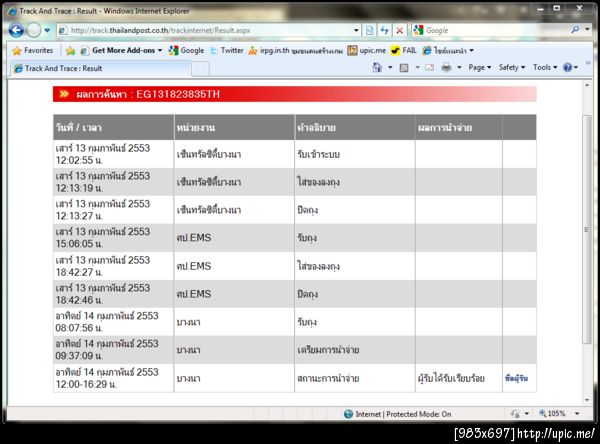This screenshot has height=444, width=600.
Task: Stop loading with the red X icon
Action: click(399, 30)
